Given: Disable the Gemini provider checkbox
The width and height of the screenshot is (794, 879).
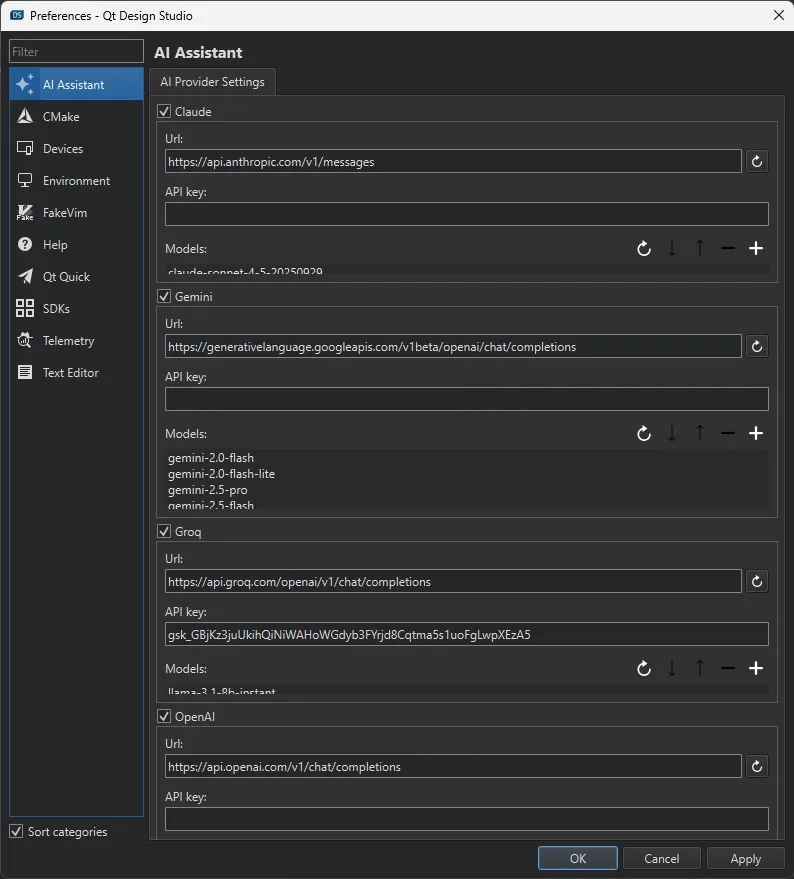Looking at the screenshot, I should pyautogui.click(x=165, y=297).
